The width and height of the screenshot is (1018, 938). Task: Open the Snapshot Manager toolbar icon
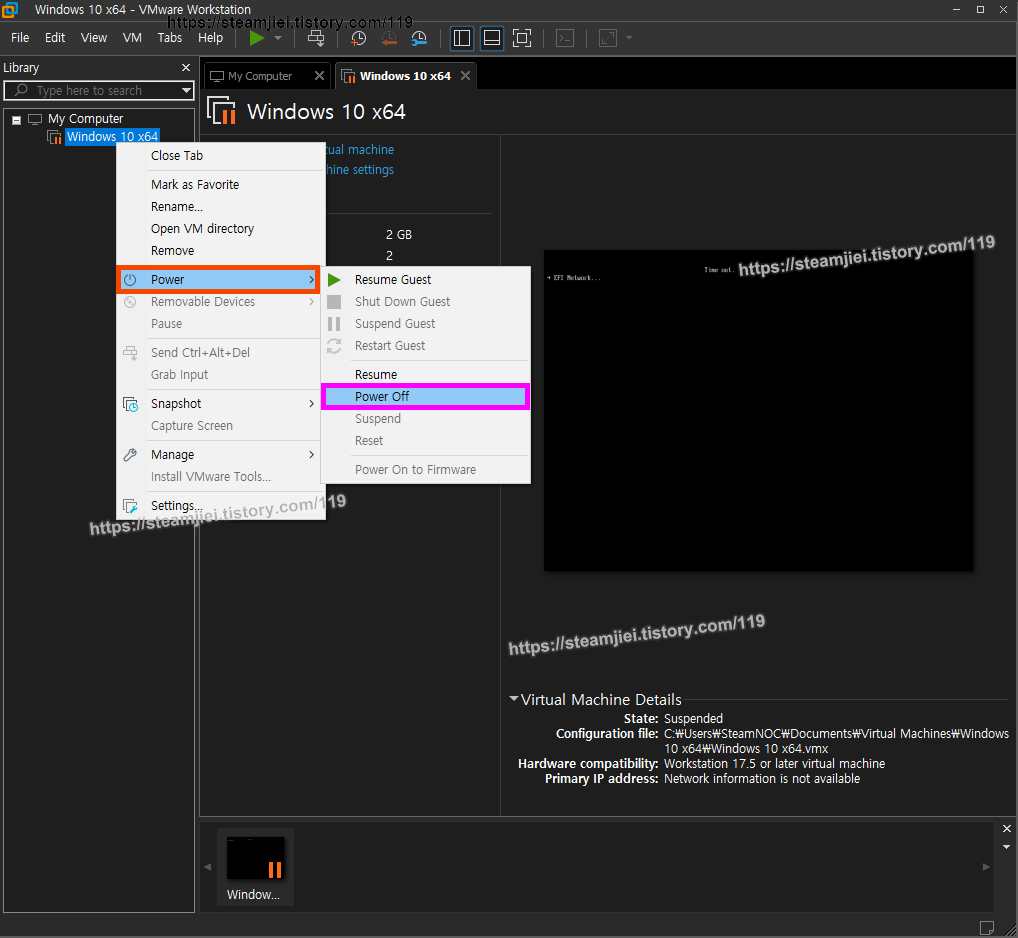tap(419, 38)
